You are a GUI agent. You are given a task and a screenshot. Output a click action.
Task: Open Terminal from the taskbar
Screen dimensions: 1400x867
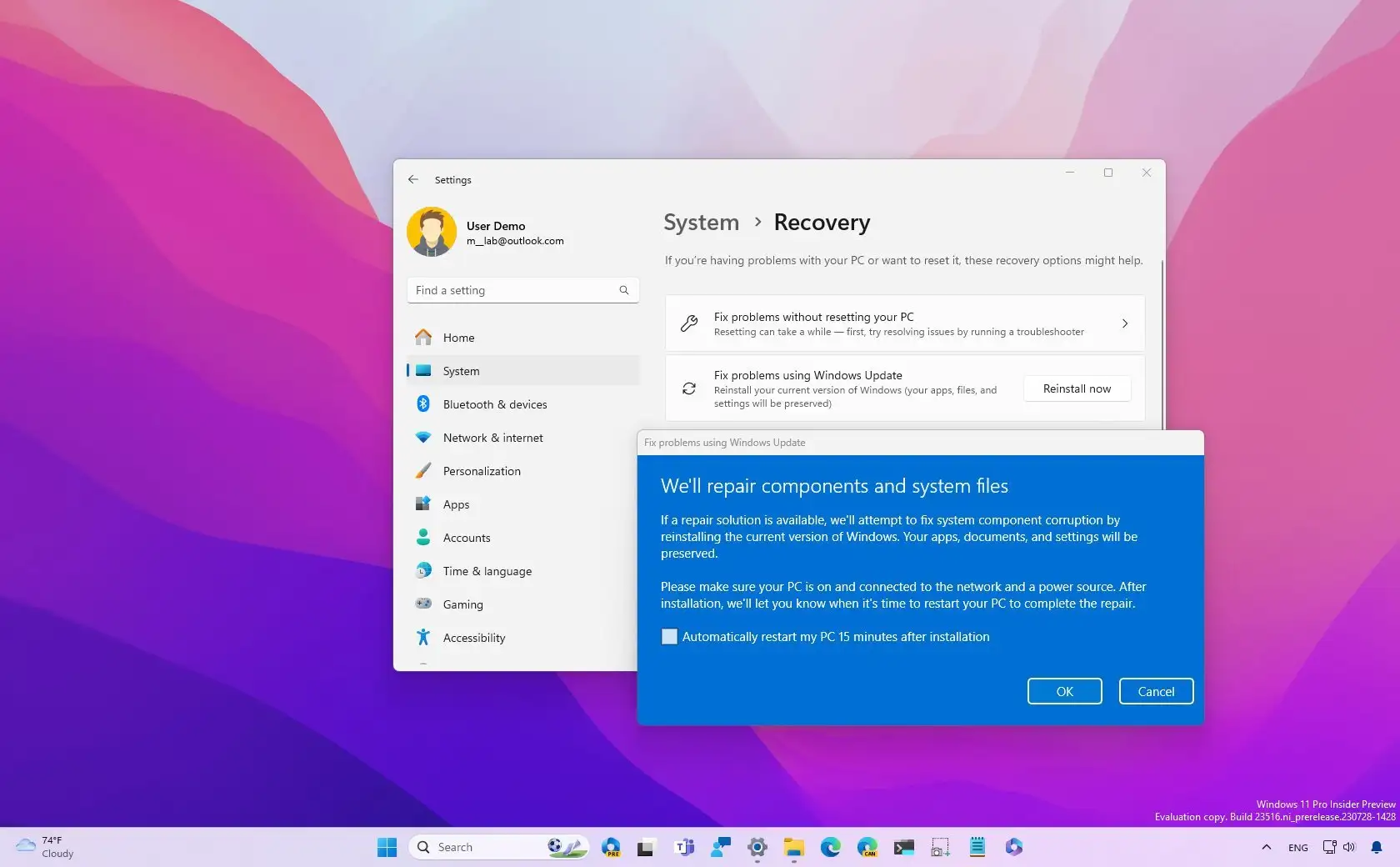903,847
